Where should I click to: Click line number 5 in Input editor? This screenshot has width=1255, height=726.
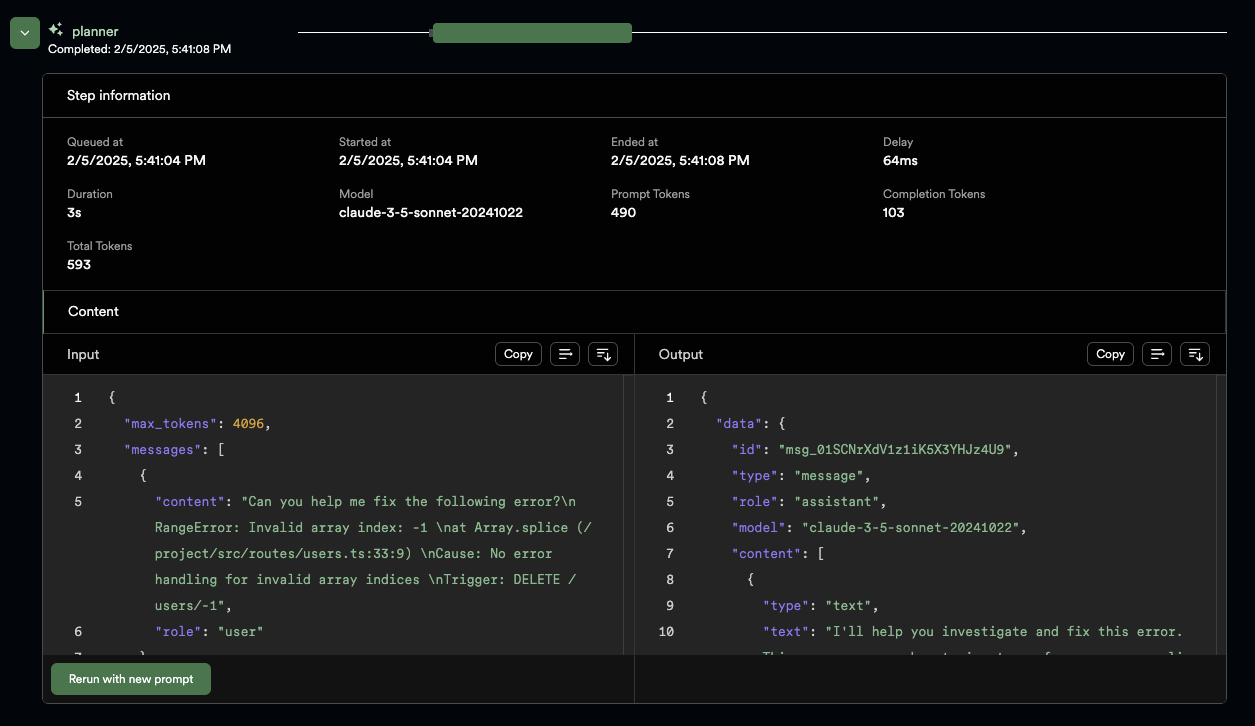click(x=78, y=502)
